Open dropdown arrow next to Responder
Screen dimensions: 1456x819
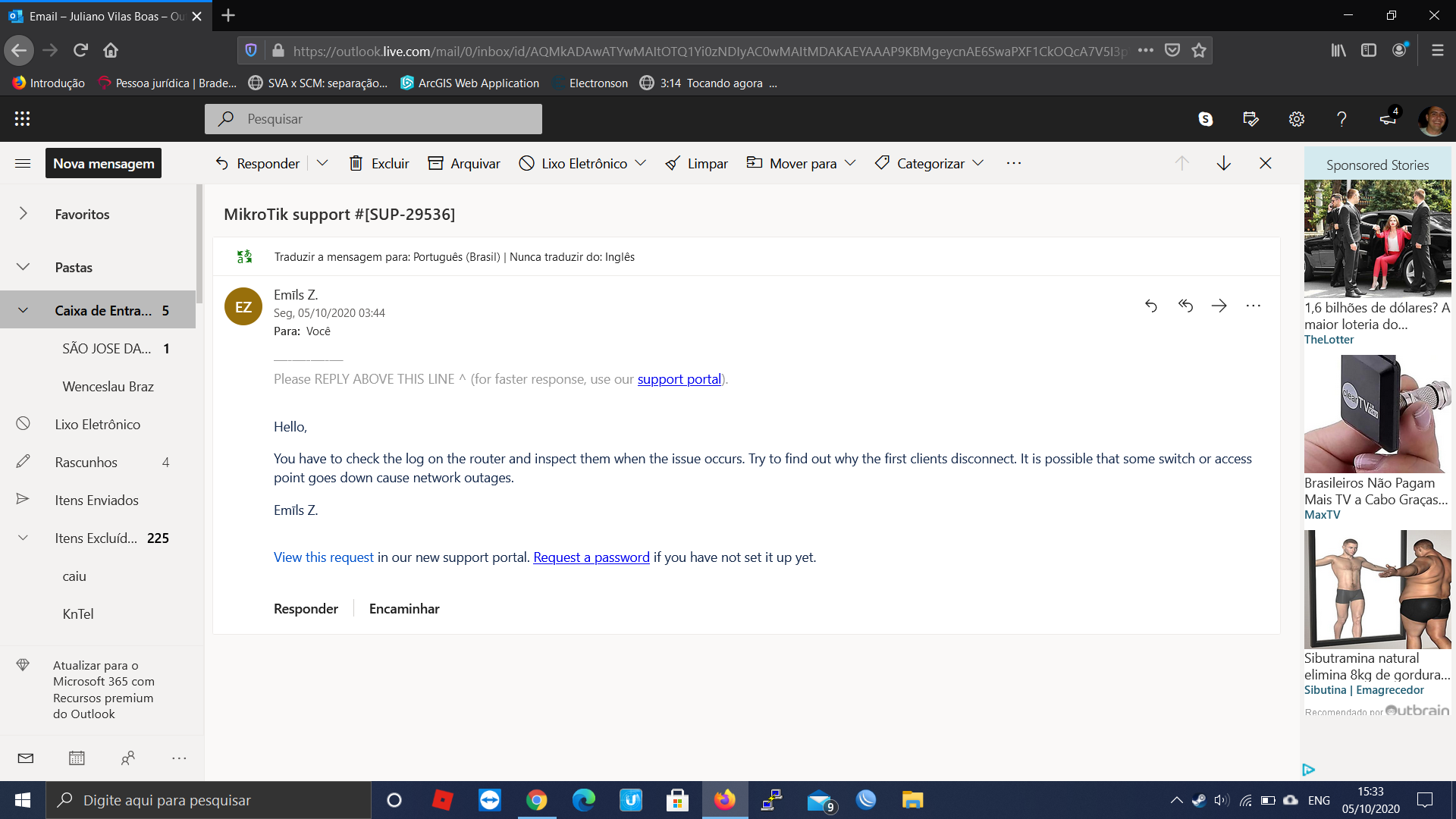[322, 163]
